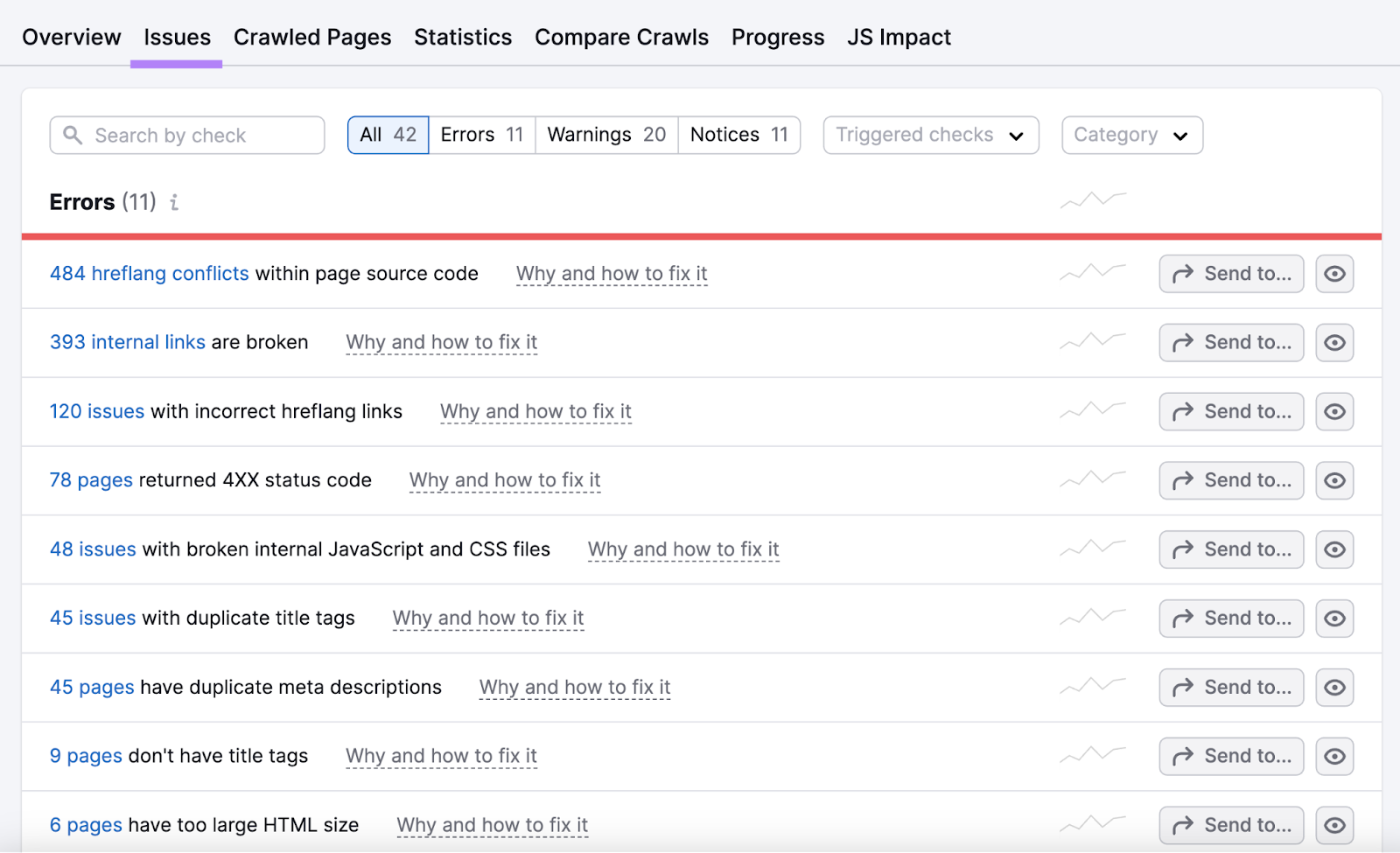Open the Compare Crawls tab
The image size is (1400, 853).
coord(621,37)
